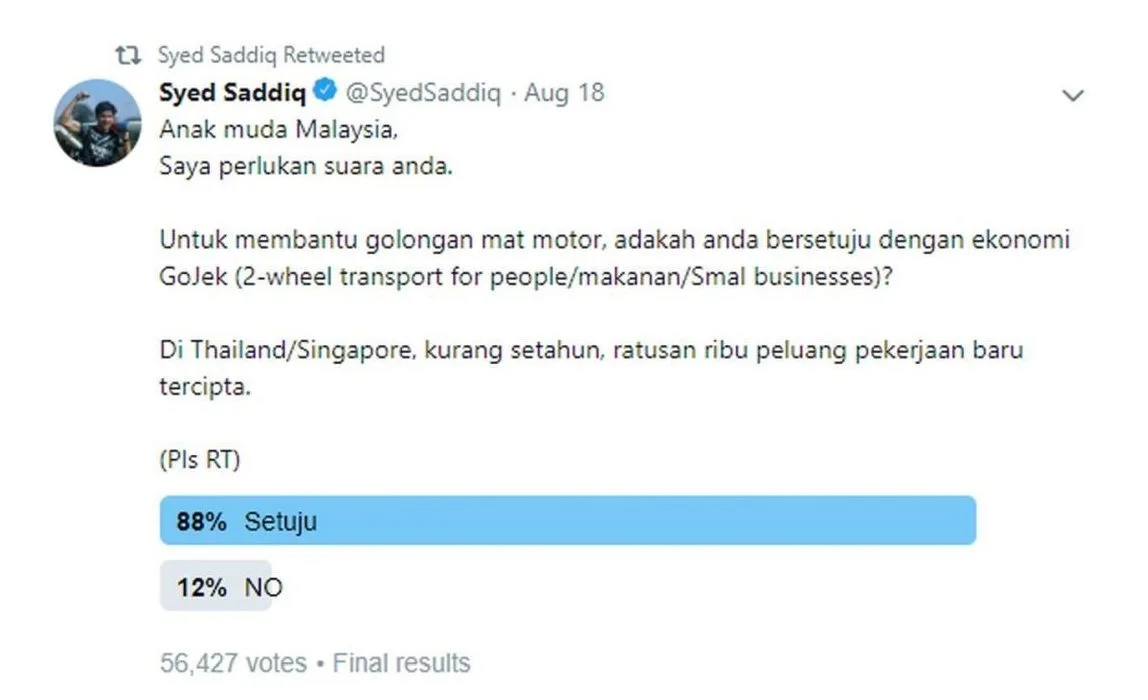Image resolution: width=1148 pixels, height=700 pixels.
Task: Click Syed Saddiq's profile avatar photo
Action: coord(96,123)
